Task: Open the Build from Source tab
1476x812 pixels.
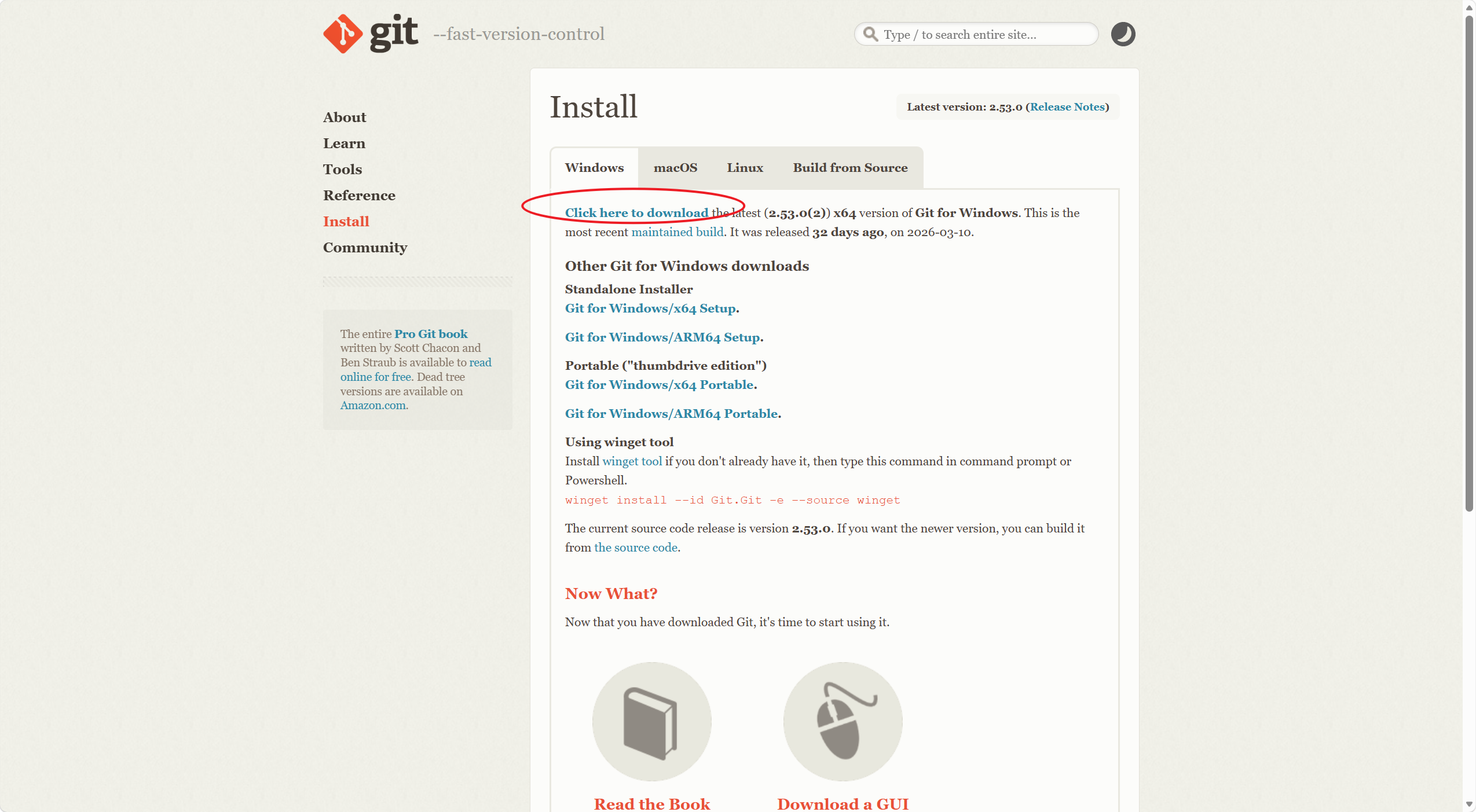Action: (x=849, y=168)
